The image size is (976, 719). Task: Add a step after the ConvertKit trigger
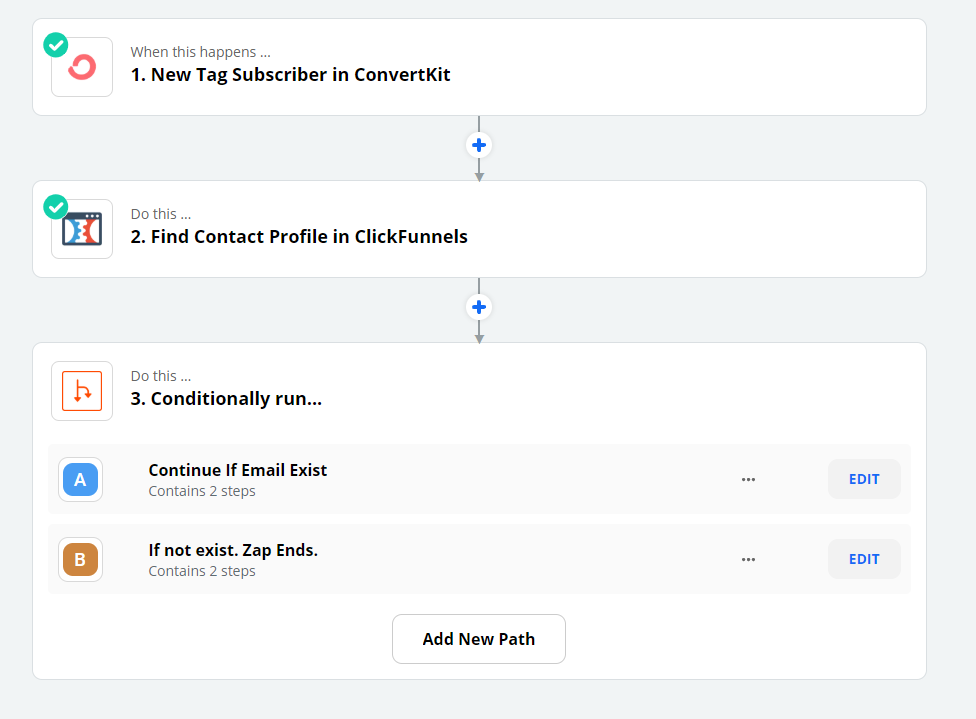(479, 145)
